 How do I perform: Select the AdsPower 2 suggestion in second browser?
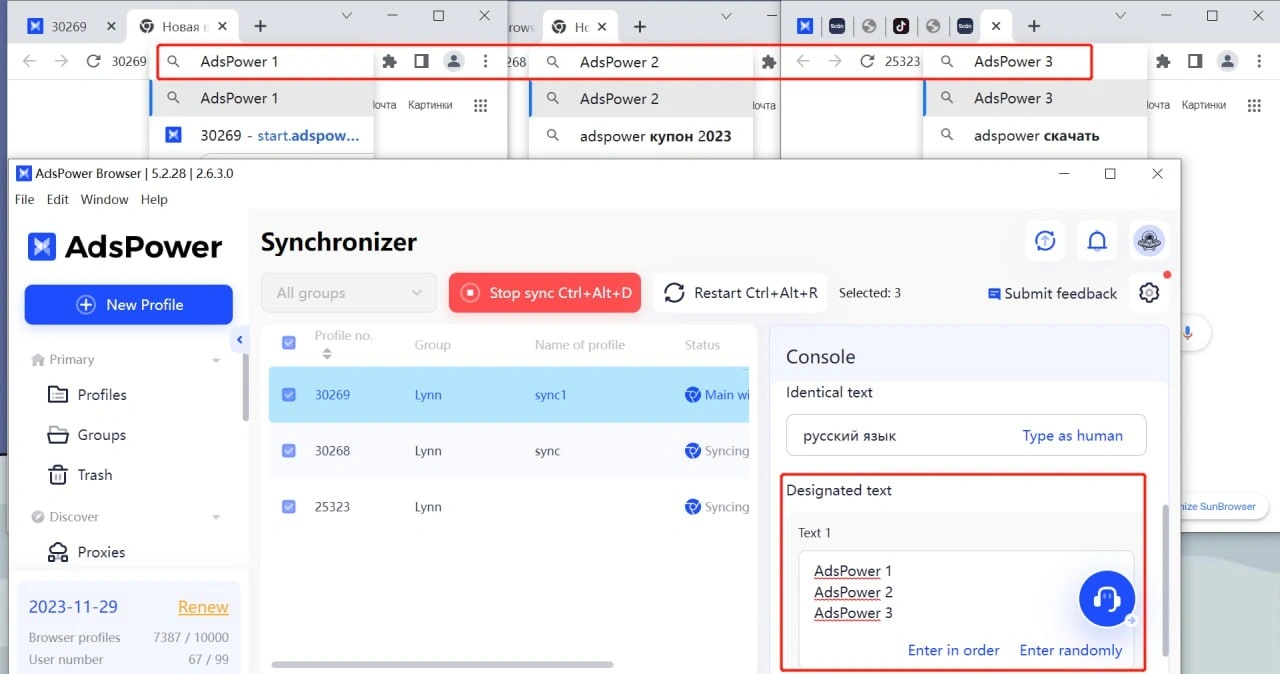click(x=641, y=98)
